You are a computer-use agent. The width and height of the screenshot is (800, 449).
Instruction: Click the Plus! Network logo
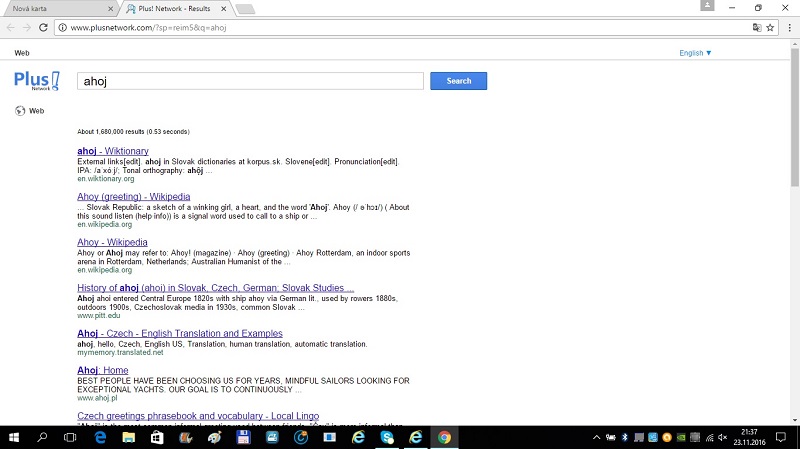coord(37,81)
